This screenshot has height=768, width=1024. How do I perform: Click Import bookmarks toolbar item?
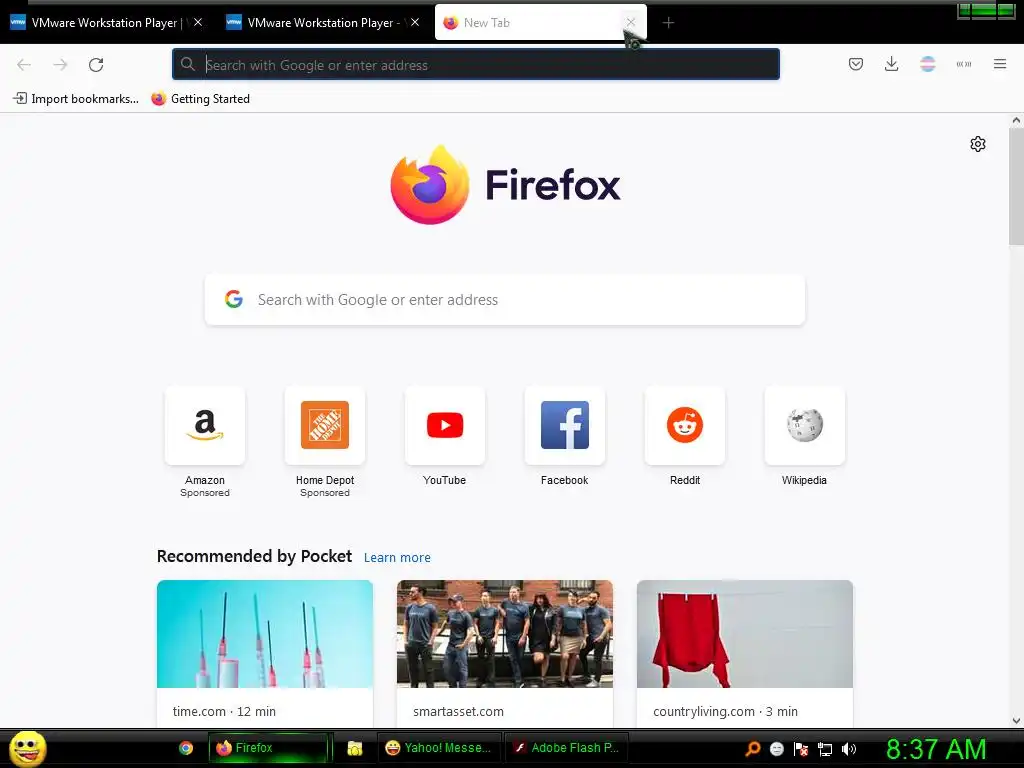pos(76,99)
